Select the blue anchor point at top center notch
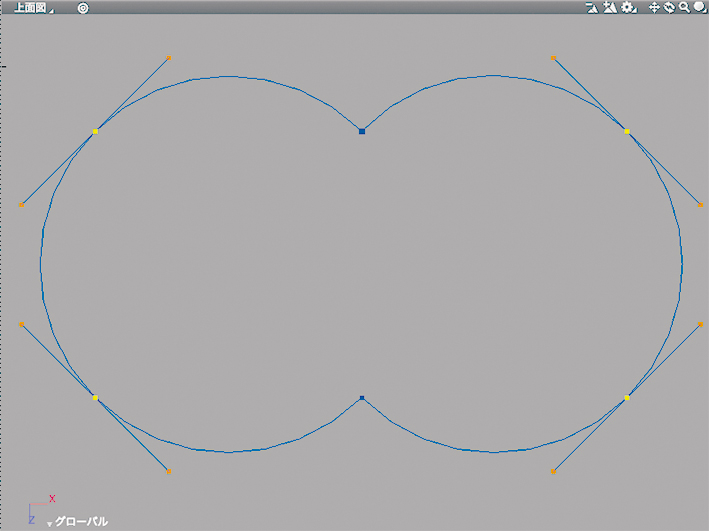Screen dimensions: 709x531 pos(362,132)
